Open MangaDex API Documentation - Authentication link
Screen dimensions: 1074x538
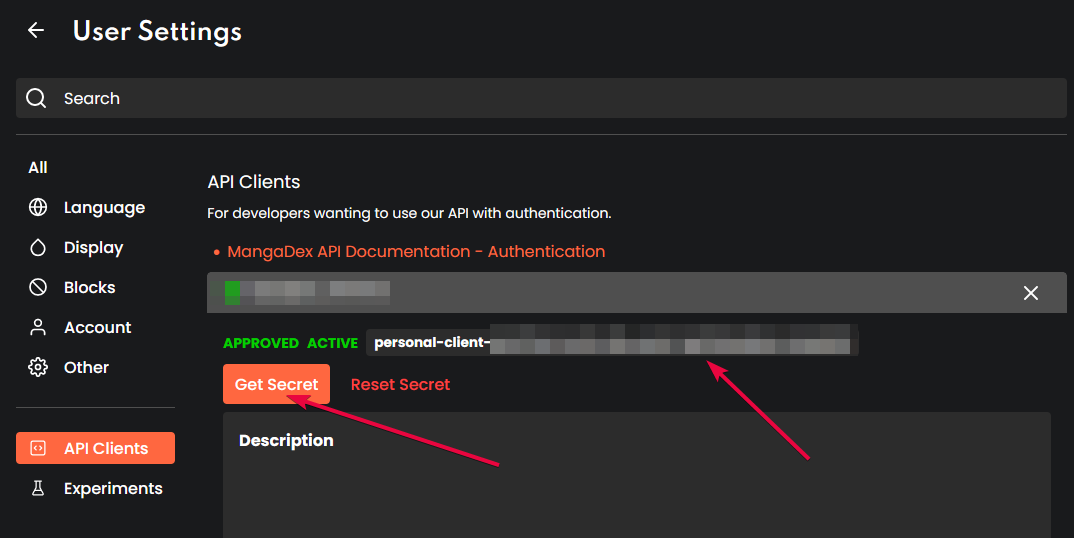tap(416, 252)
